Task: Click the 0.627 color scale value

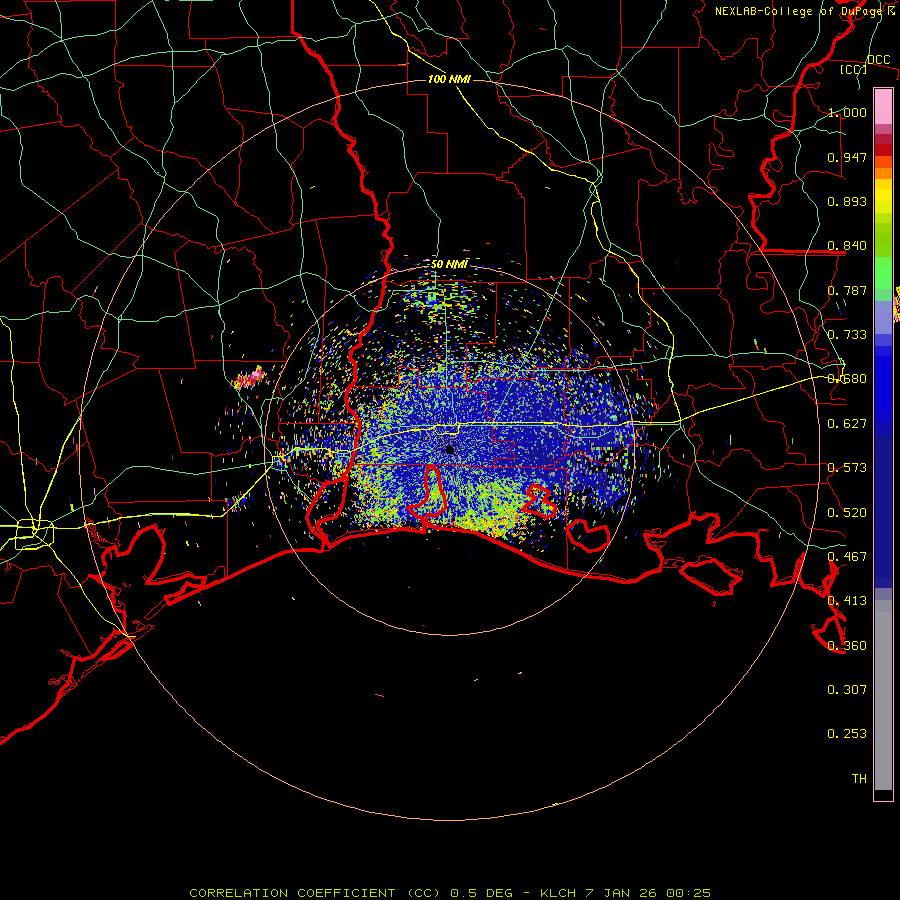Action: pos(847,424)
